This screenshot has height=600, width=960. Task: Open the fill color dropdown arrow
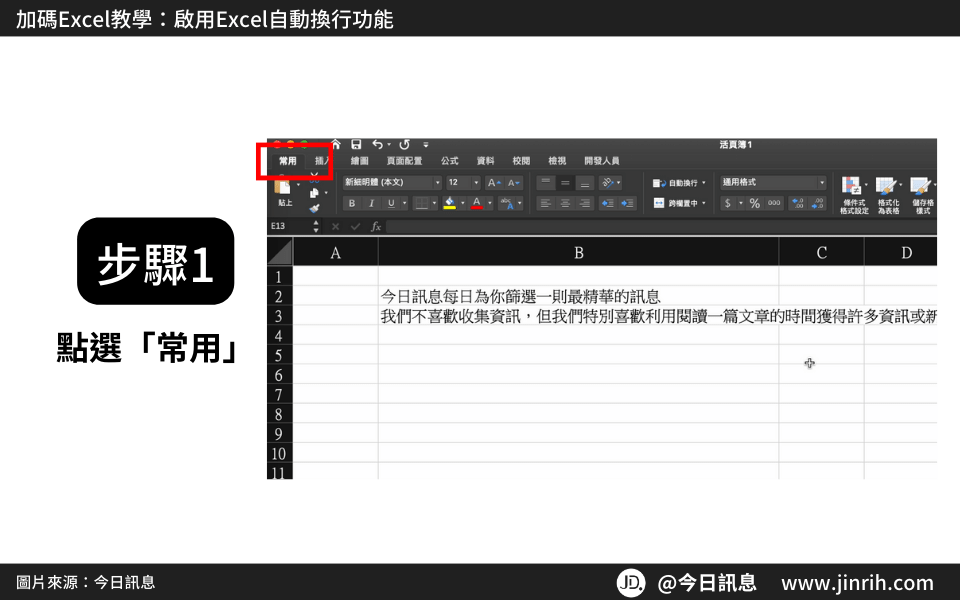463,203
